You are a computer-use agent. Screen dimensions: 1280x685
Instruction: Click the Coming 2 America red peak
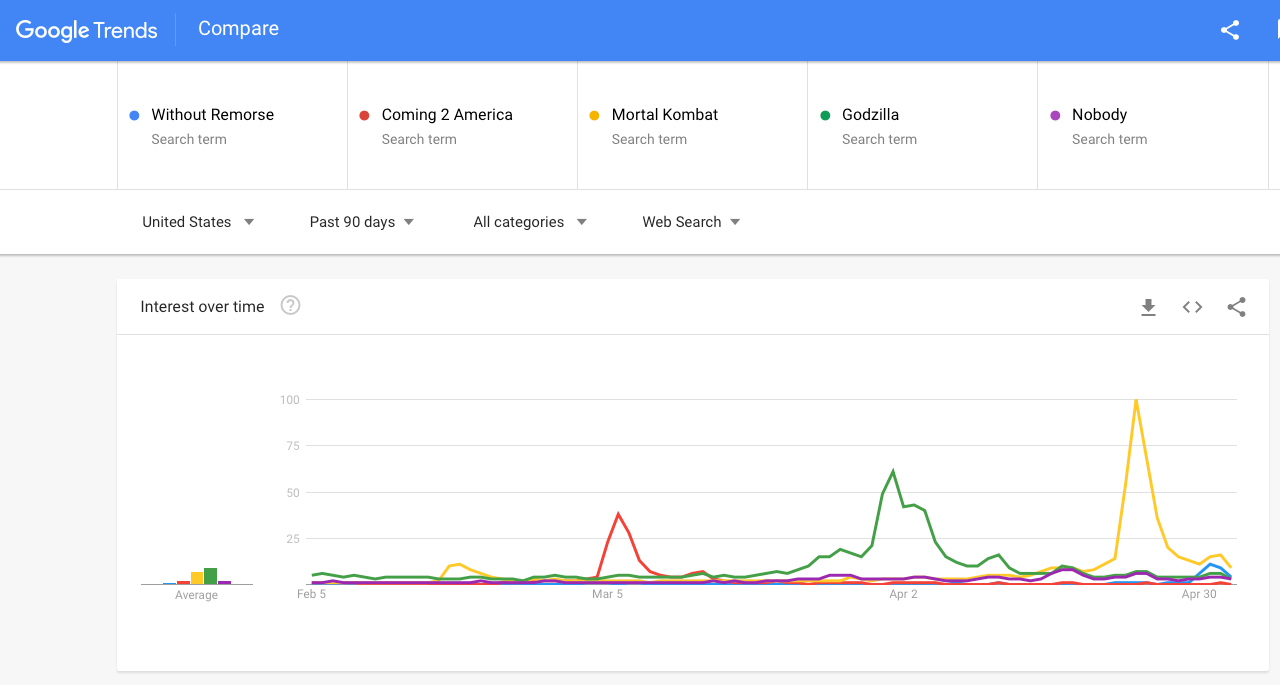click(x=618, y=514)
